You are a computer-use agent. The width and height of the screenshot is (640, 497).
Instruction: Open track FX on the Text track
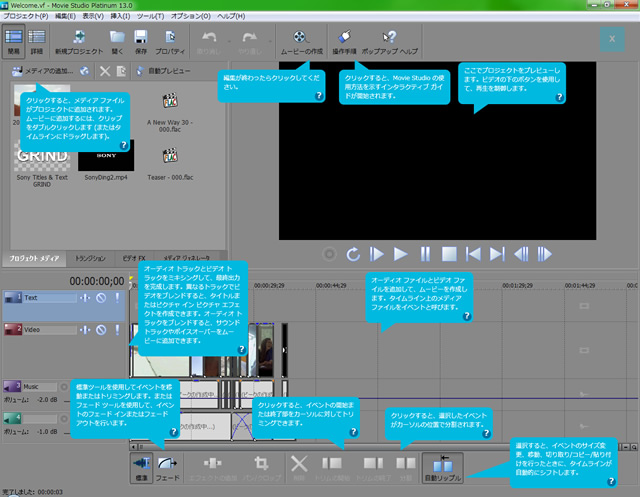pyautogui.click(x=85, y=298)
